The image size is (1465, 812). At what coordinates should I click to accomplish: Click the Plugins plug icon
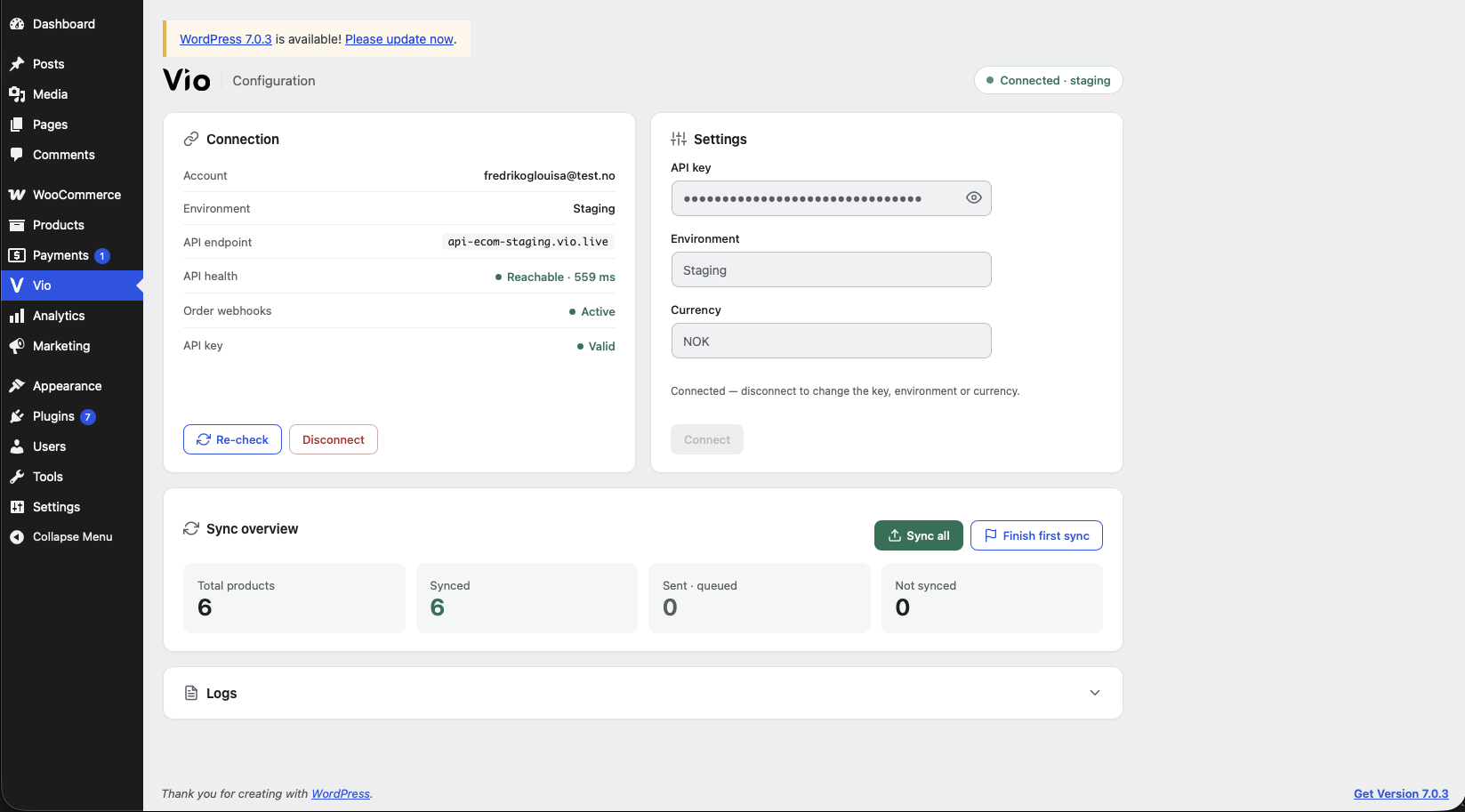[17, 416]
